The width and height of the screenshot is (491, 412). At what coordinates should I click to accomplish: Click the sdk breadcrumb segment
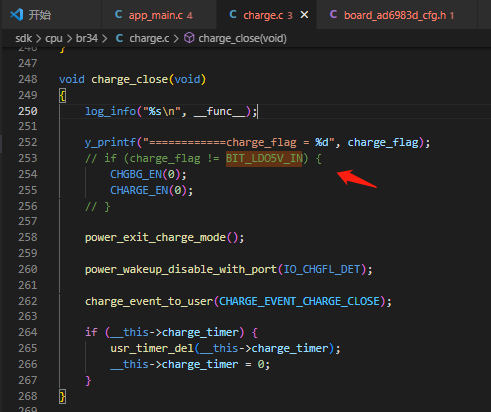(23, 38)
